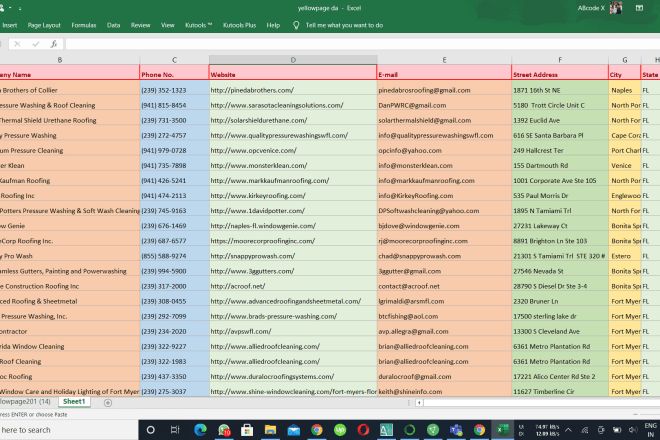Open the Upwork app on the taskbar

pyautogui.click(x=340, y=430)
